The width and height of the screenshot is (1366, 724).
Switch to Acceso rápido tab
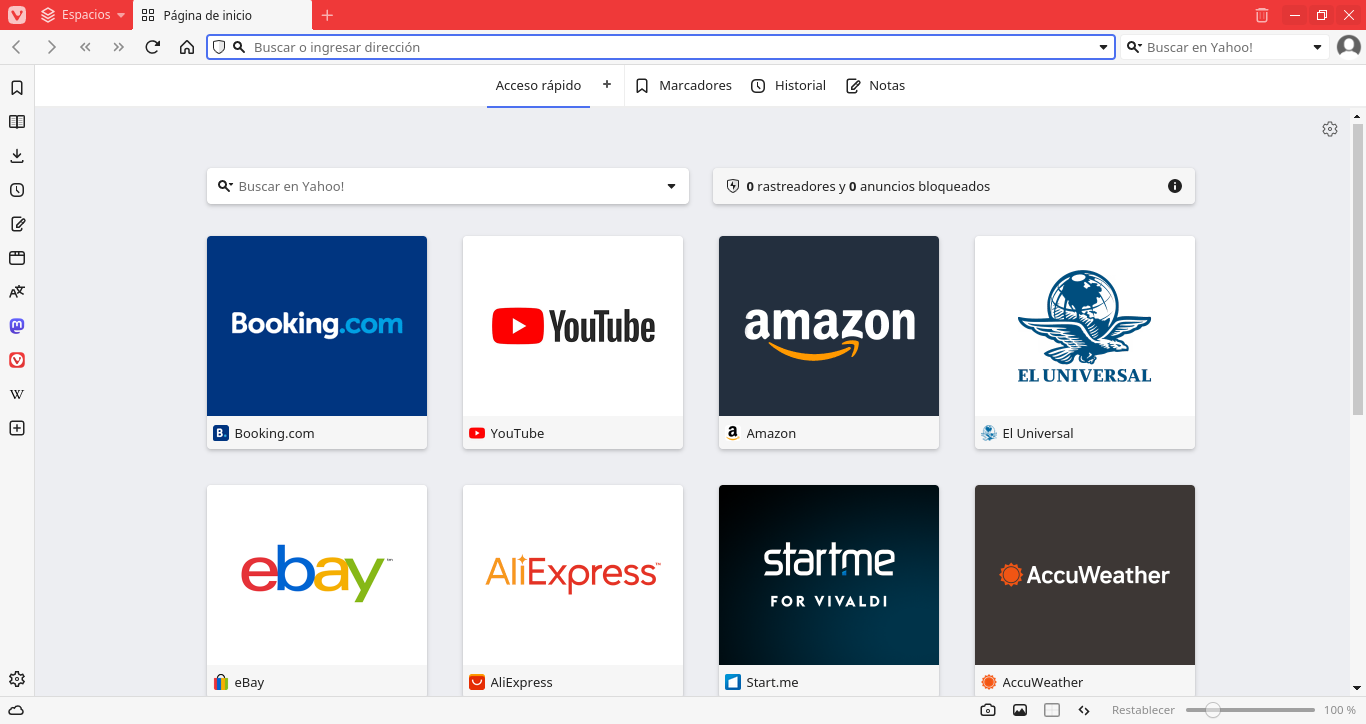point(538,86)
